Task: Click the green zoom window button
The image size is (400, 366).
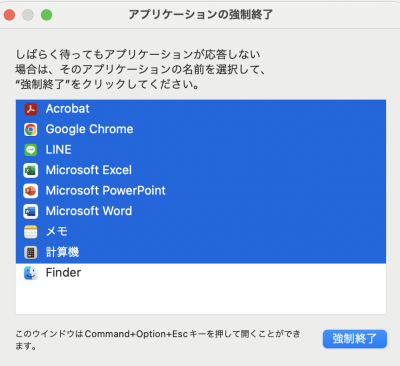Action: click(46, 15)
